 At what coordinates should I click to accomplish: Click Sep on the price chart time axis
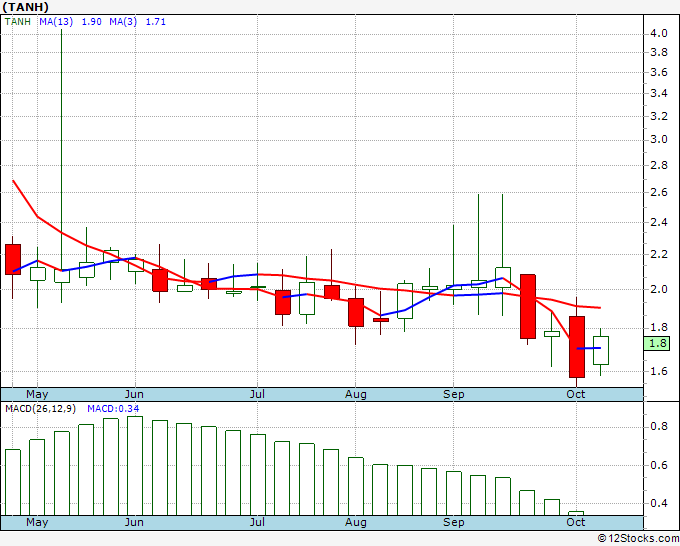tap(454, 394)
